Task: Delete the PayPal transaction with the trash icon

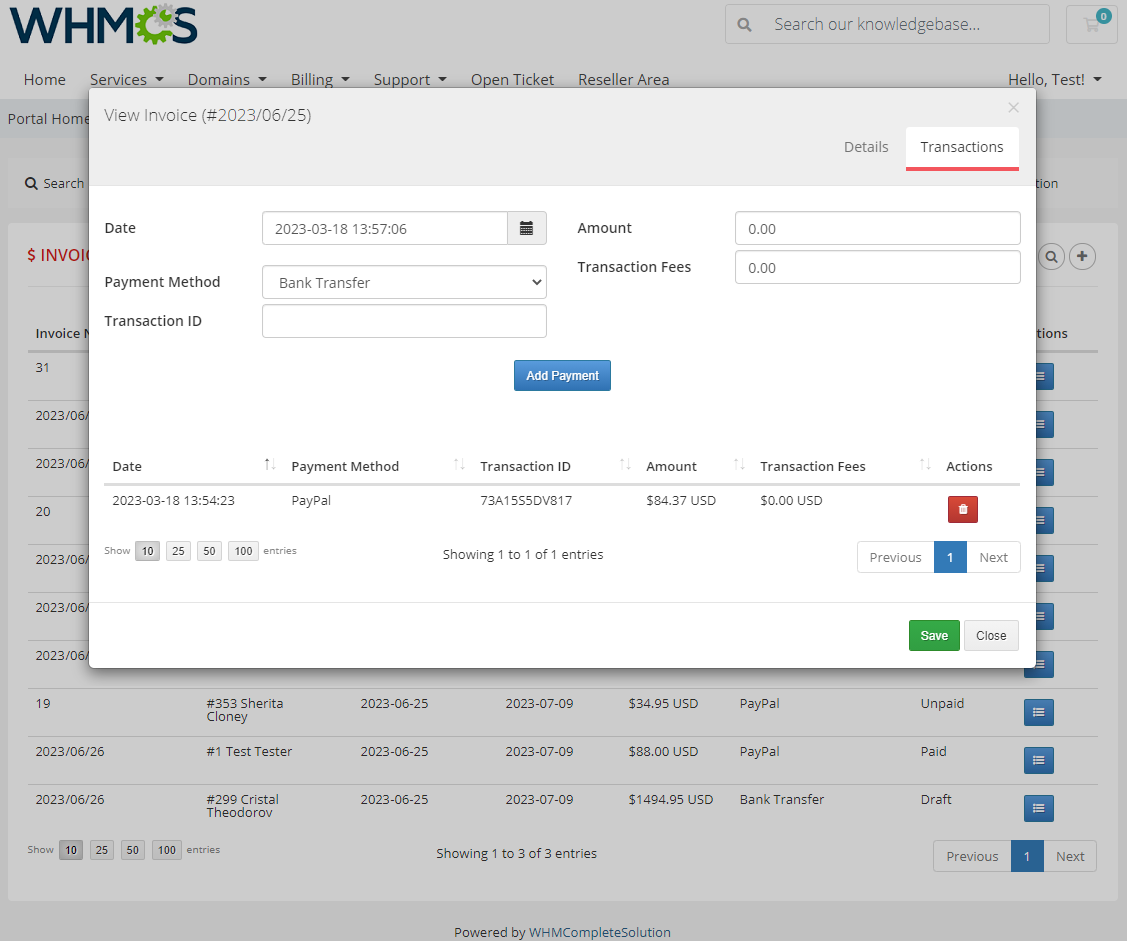Action: (x=962, y=509)
